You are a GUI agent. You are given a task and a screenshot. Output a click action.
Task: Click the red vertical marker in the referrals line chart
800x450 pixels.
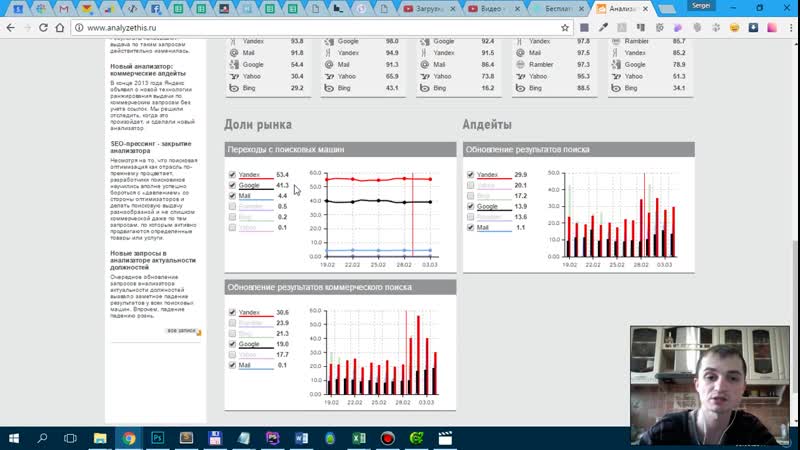click(412, 214)
